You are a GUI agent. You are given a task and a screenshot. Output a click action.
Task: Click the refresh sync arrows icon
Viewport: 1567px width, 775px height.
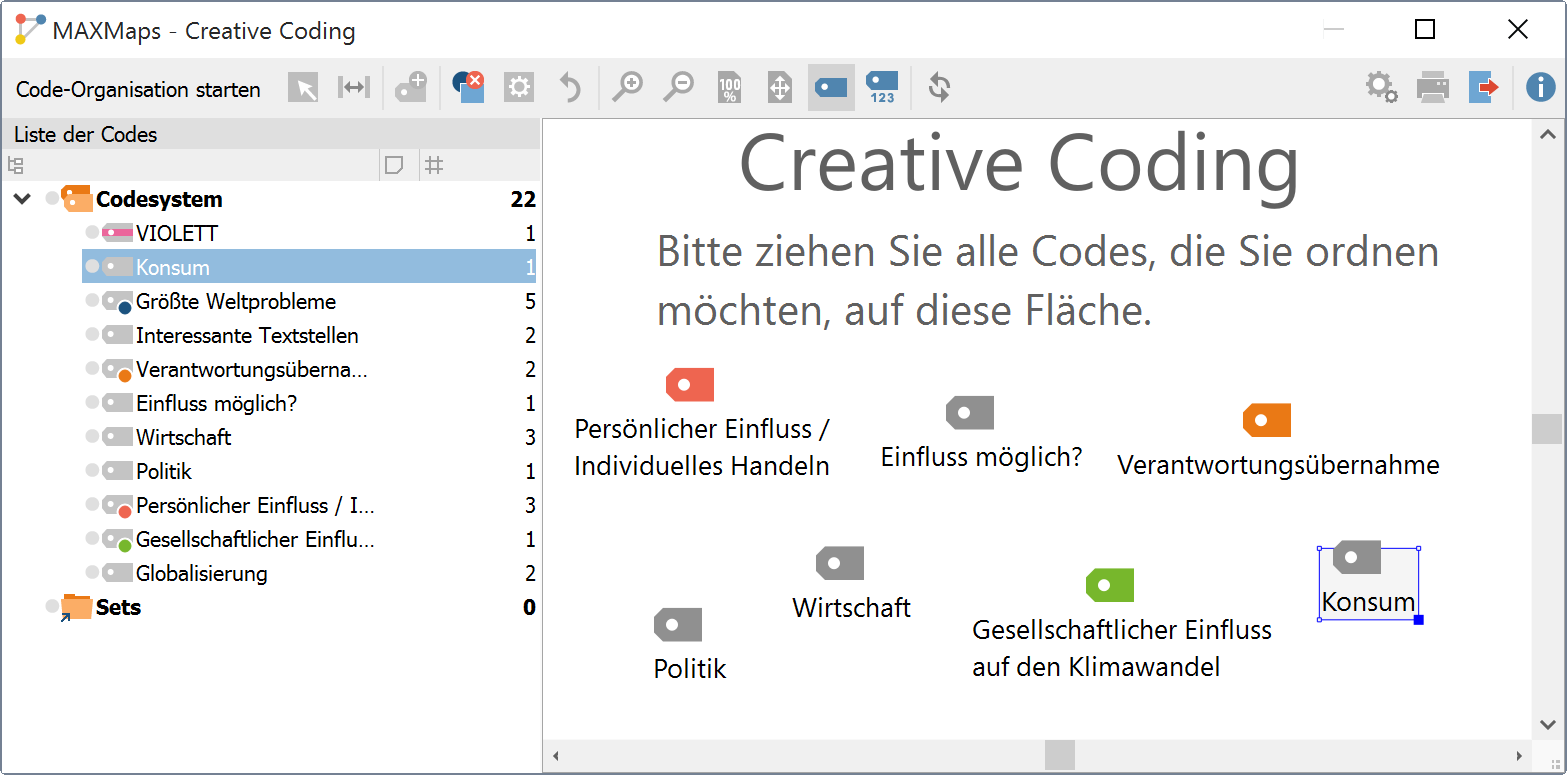[x=939, y=88]
